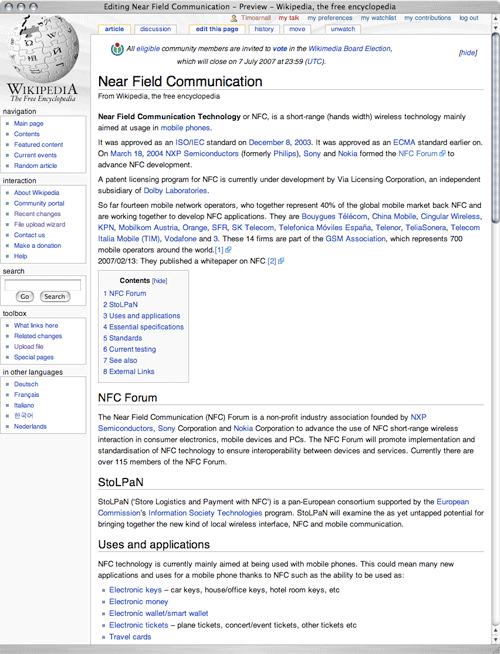Open the Electronic wallet/smart wallet link
Viewport: 500px width, 654px height.
[x=159, y=613]
